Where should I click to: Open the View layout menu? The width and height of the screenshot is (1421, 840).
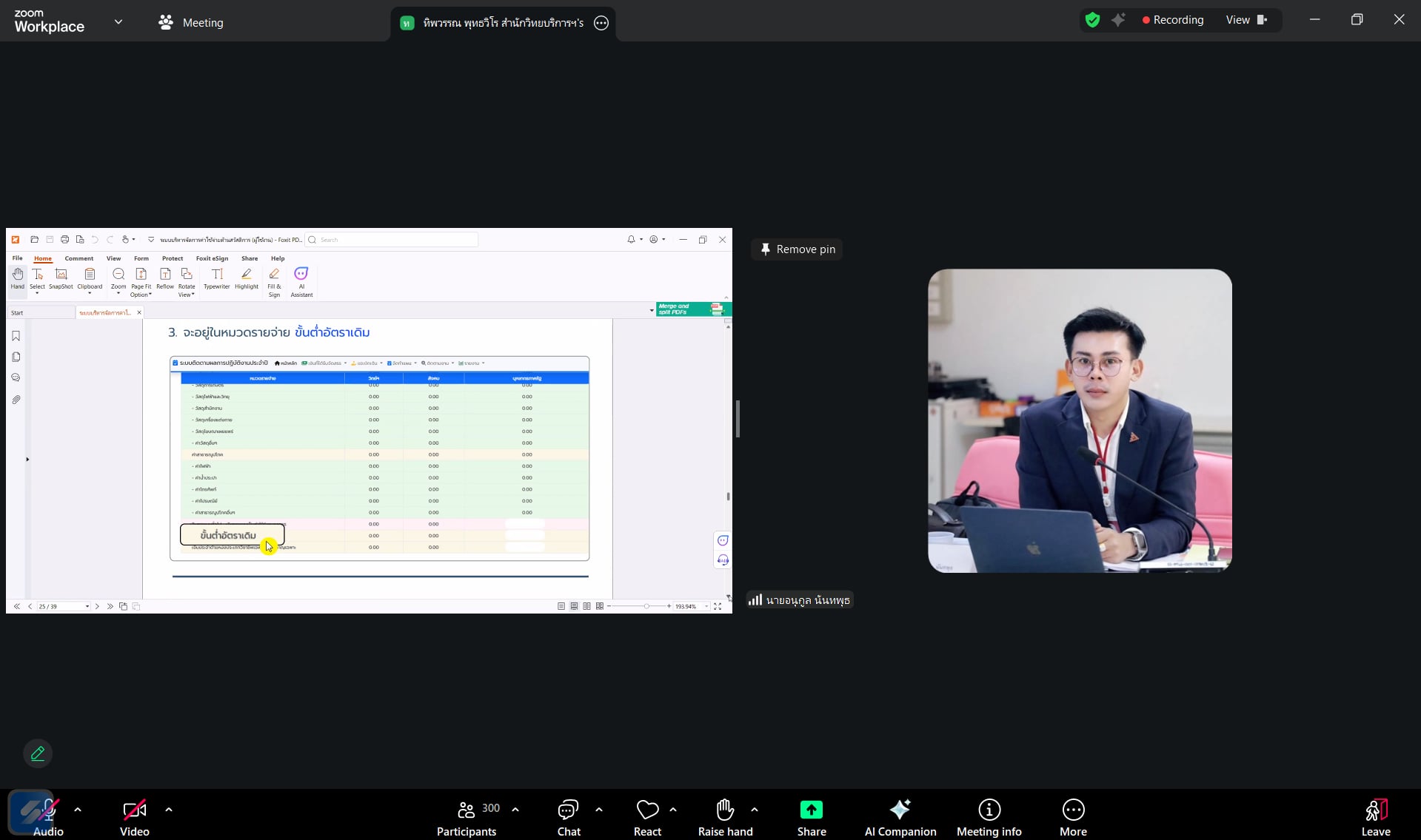click(x=1246, y=20)
